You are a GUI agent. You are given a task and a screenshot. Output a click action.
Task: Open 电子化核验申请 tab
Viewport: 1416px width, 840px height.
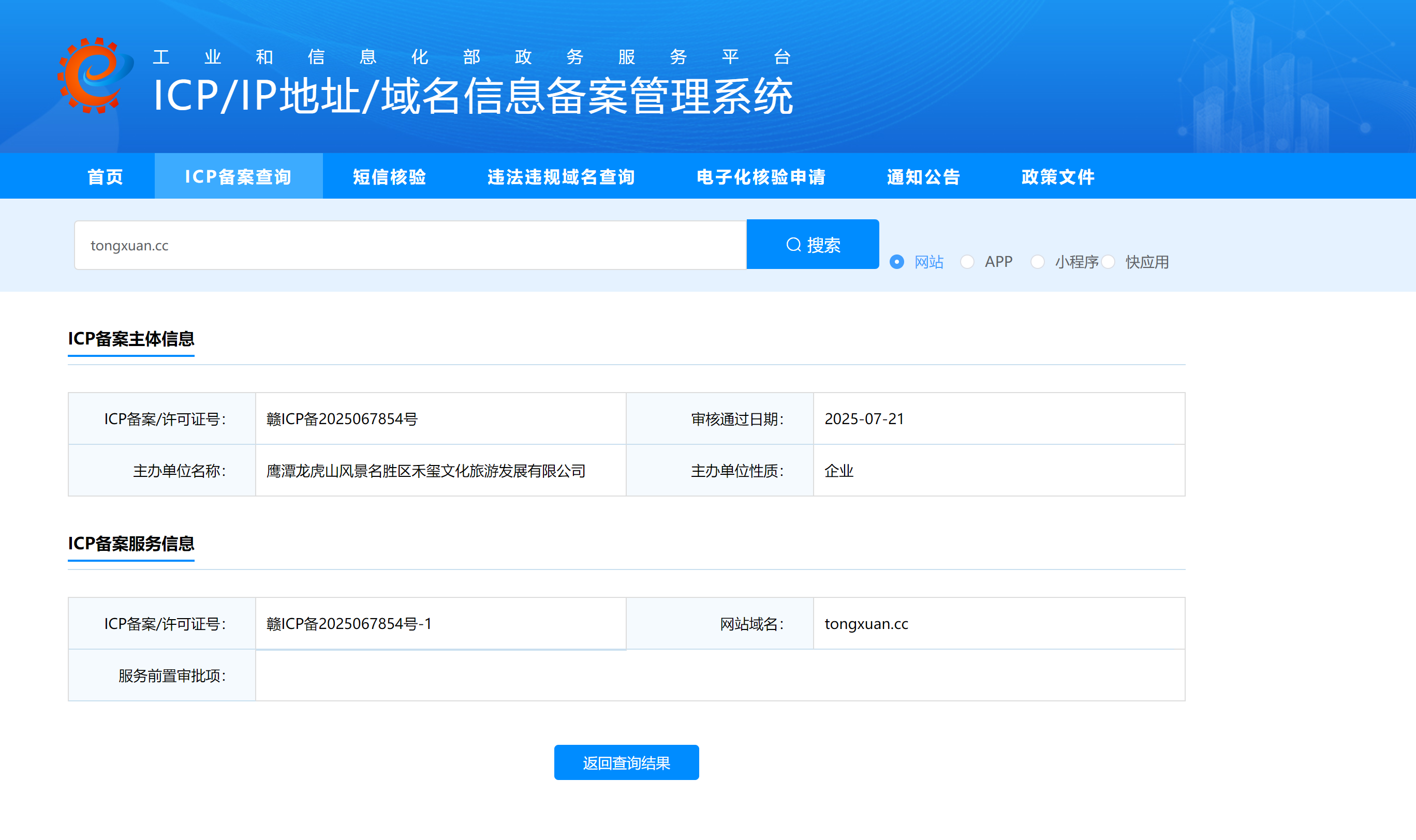[761, 176]
